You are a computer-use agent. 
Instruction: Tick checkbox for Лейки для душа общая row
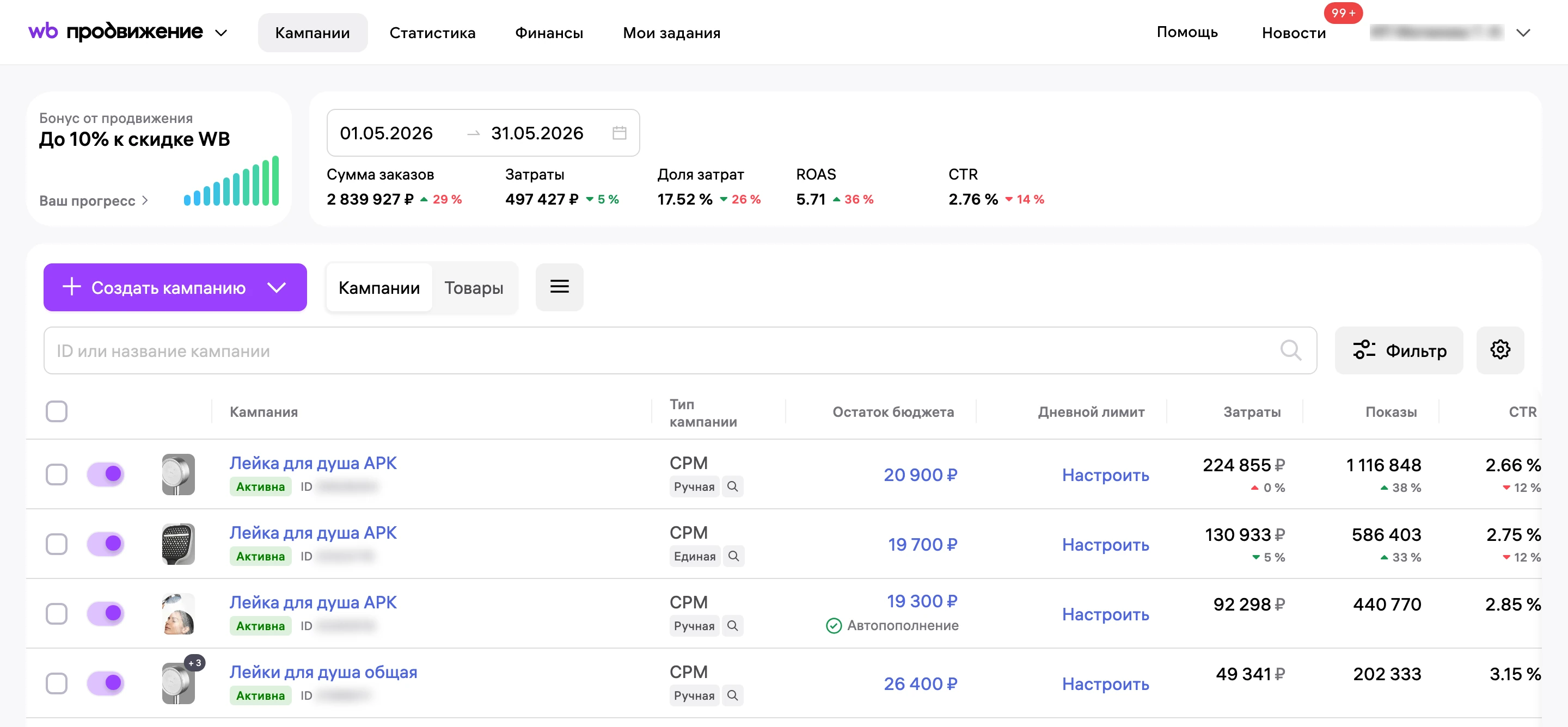pos(57,683)
